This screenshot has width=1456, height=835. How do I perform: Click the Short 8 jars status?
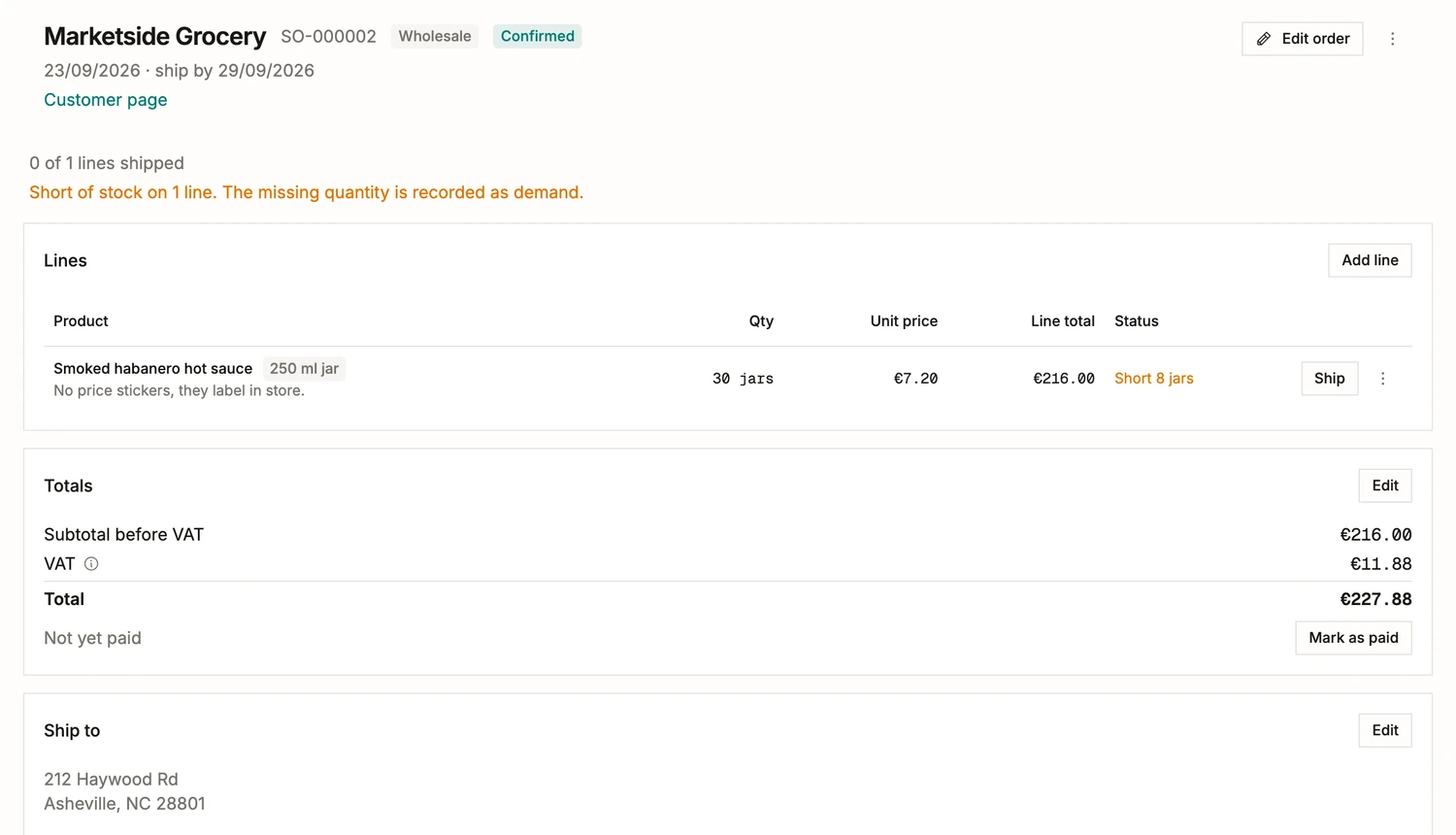[x=1153, y=379]
